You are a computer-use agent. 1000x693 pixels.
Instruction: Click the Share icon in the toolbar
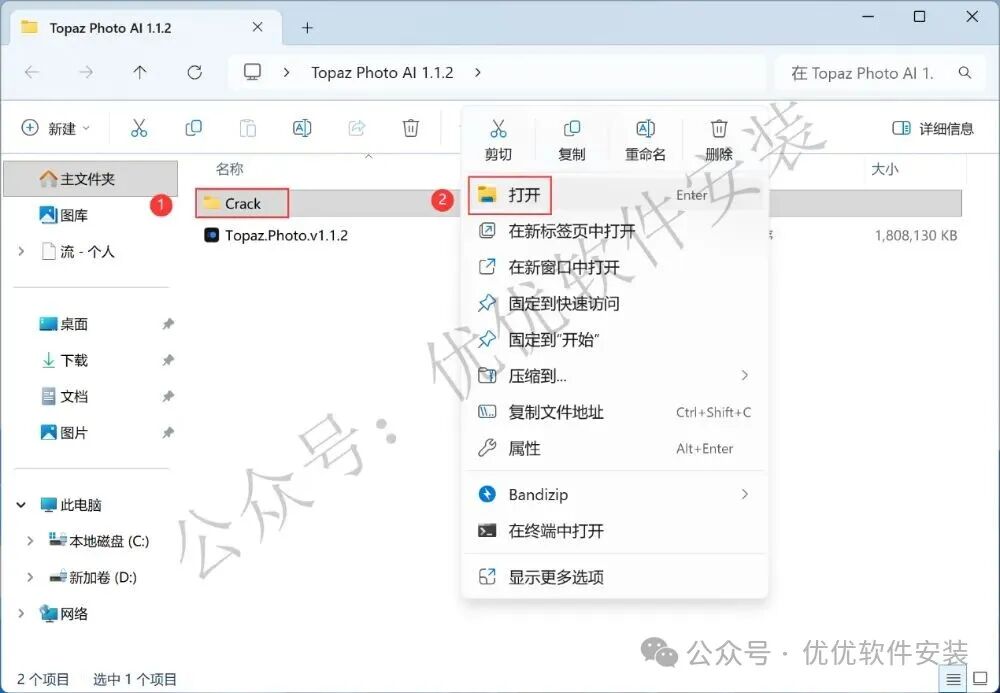pos(357,128)
